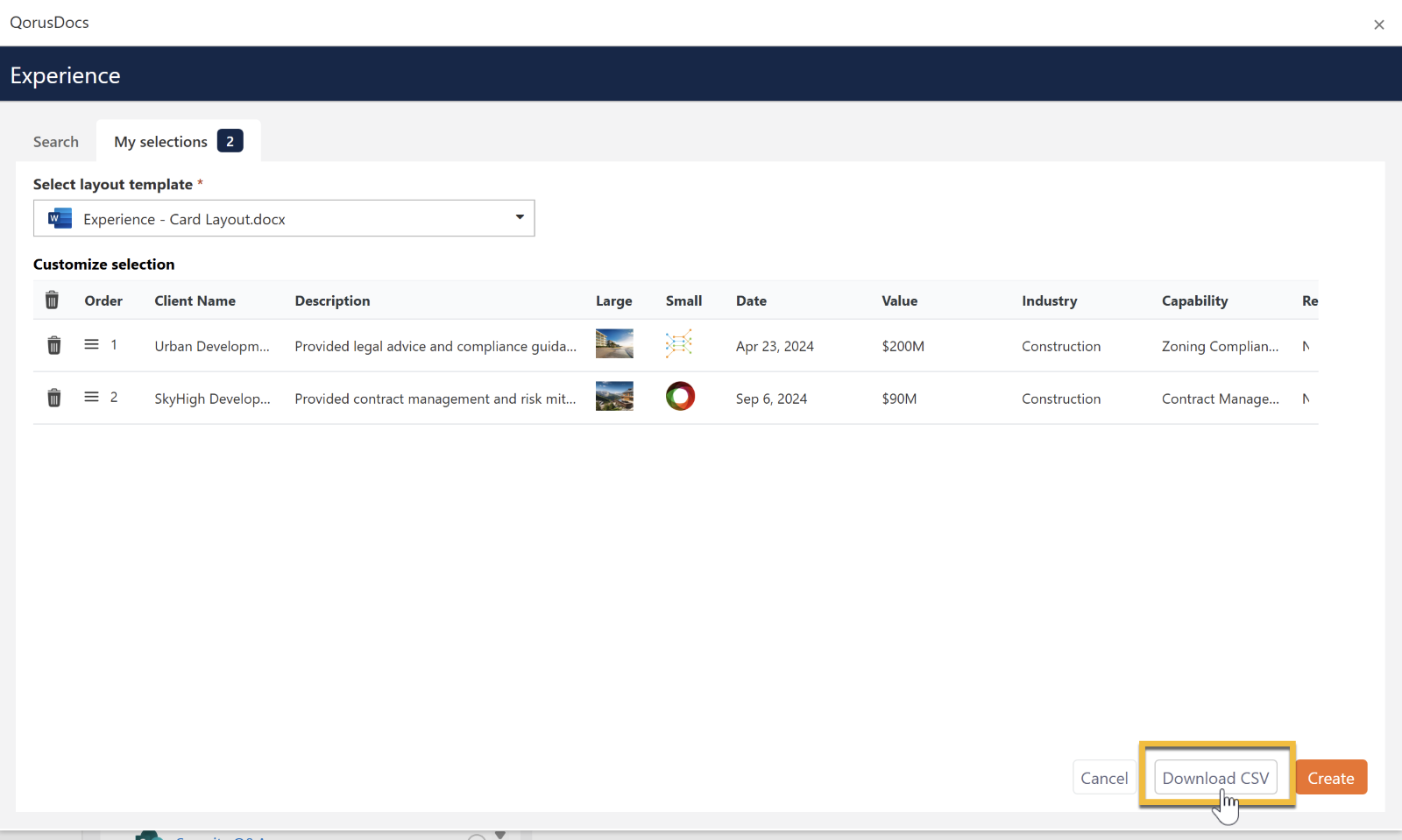
Task: Click the Client Name column header
Action: pos(195,300)
